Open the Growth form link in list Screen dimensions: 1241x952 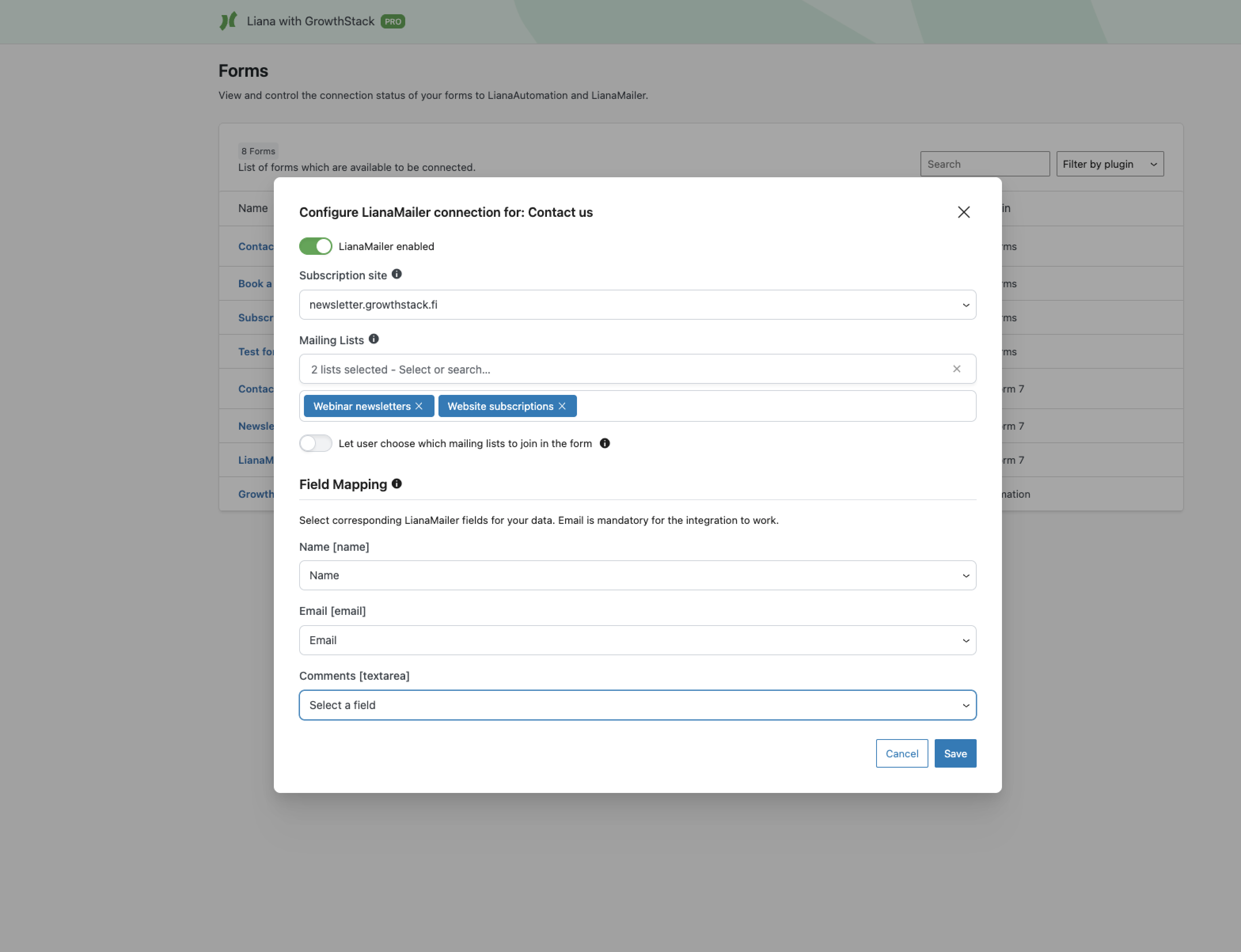coord(256,494)
